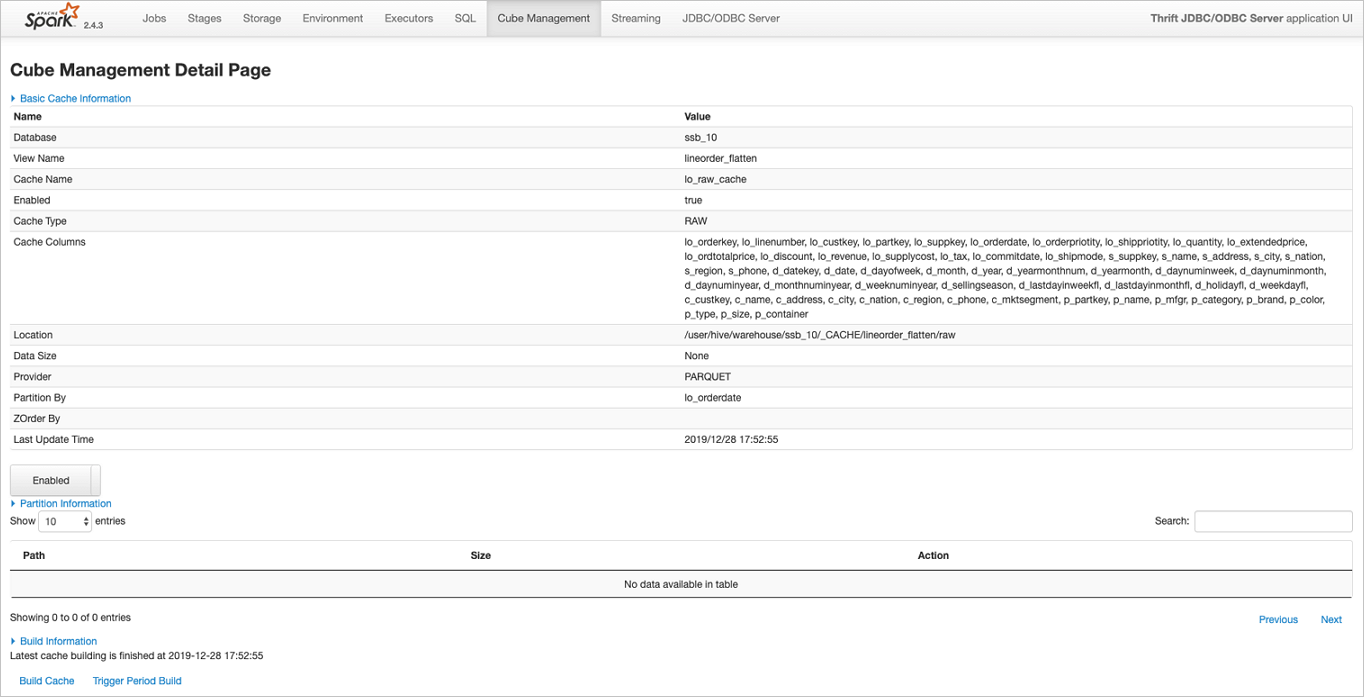Click the Showing 0 to 0 entries text
Screen dimensions: 1364x697
71,618
